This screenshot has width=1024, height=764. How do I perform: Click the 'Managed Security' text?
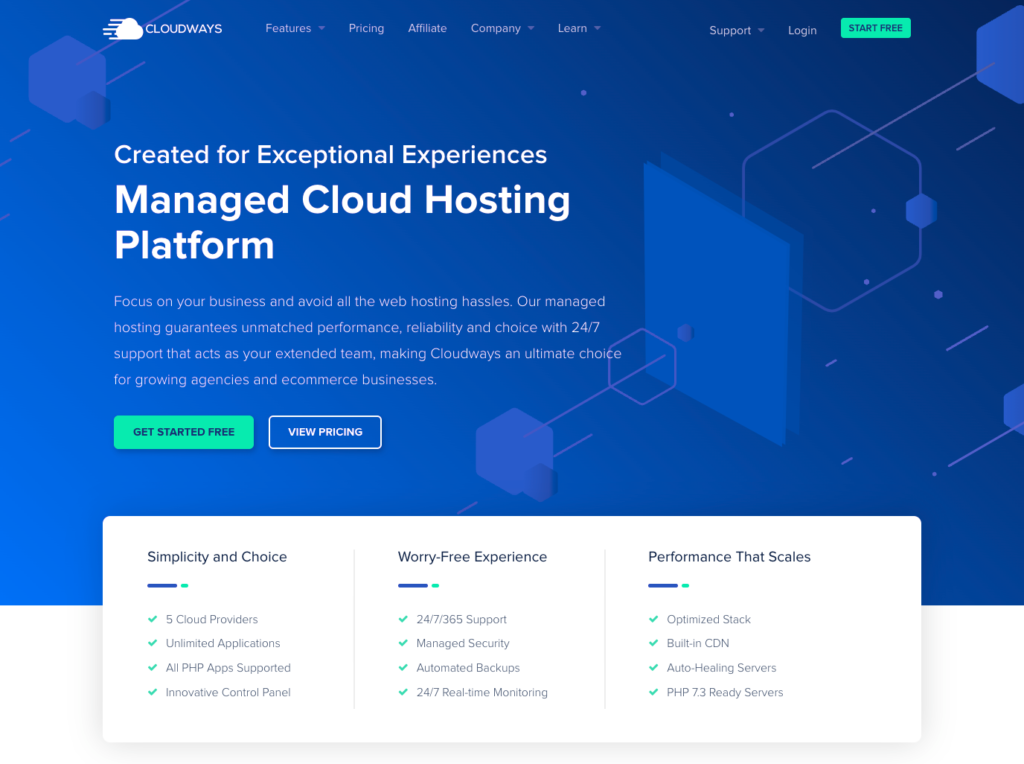[x=462, y=643]
